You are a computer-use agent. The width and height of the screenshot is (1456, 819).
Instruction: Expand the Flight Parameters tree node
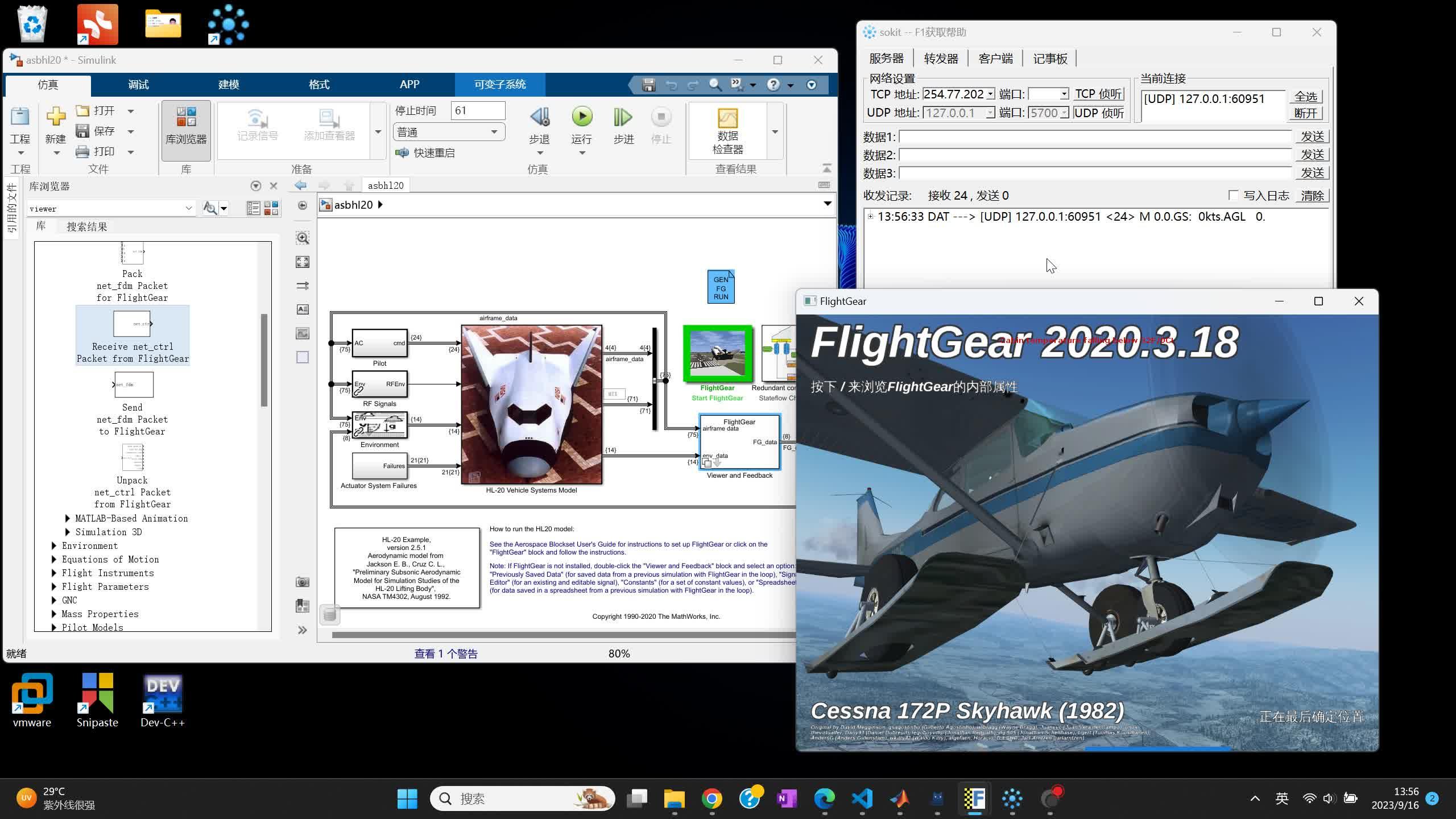(53, 586)
